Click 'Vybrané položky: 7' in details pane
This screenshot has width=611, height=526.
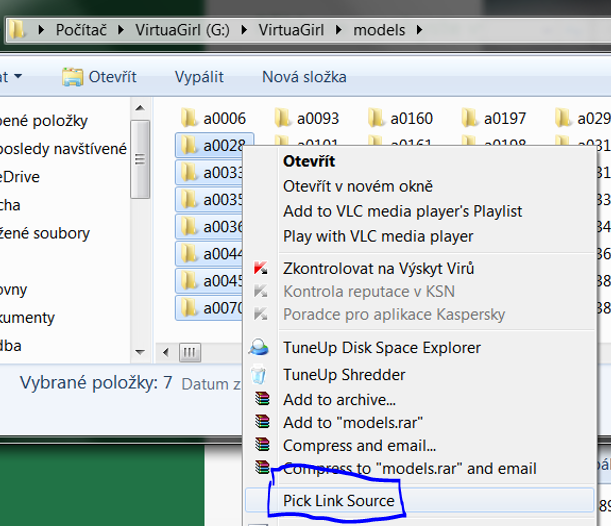pos(96,383)
